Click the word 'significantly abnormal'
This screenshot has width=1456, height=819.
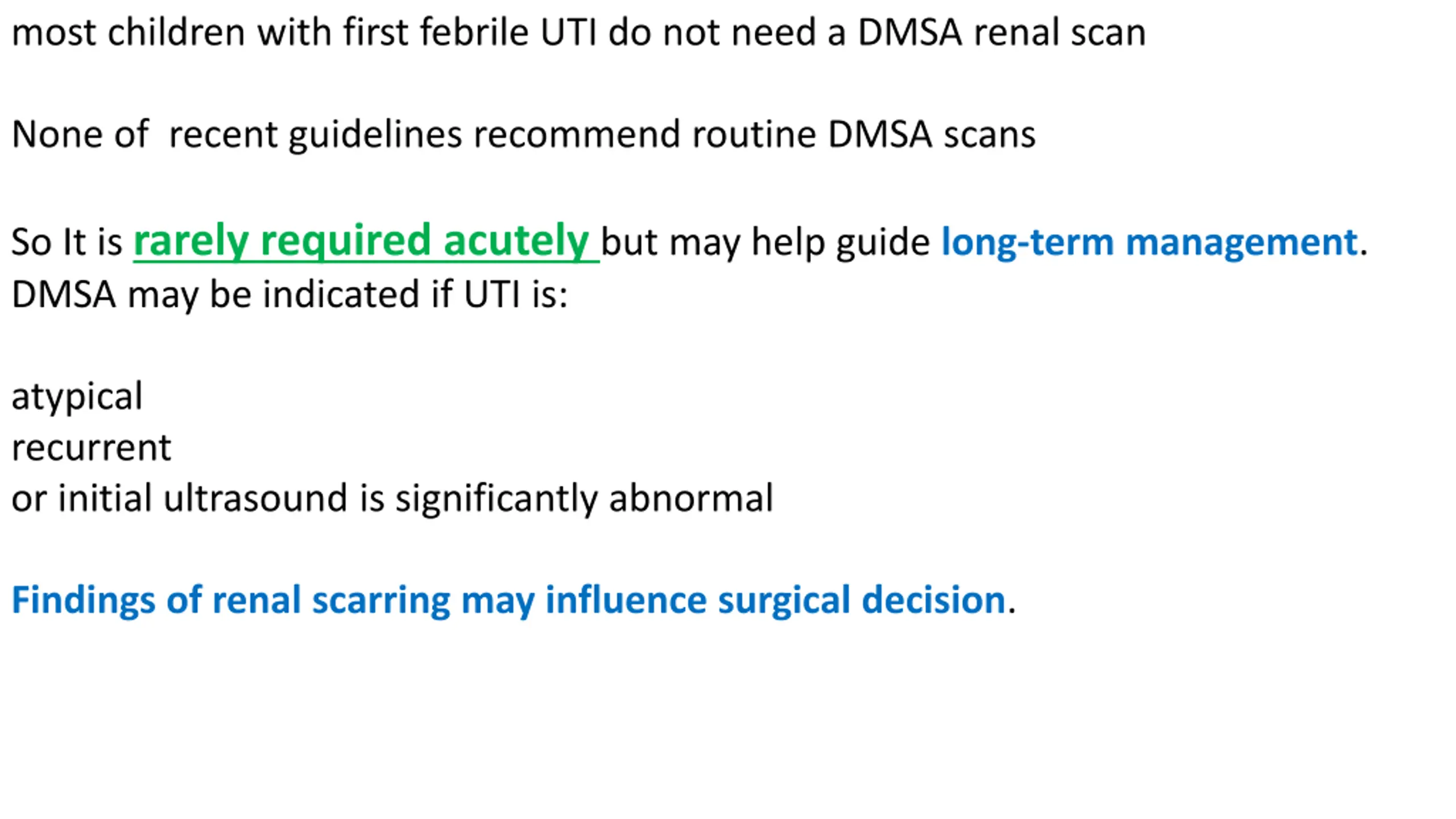click(x=584, y=499)
